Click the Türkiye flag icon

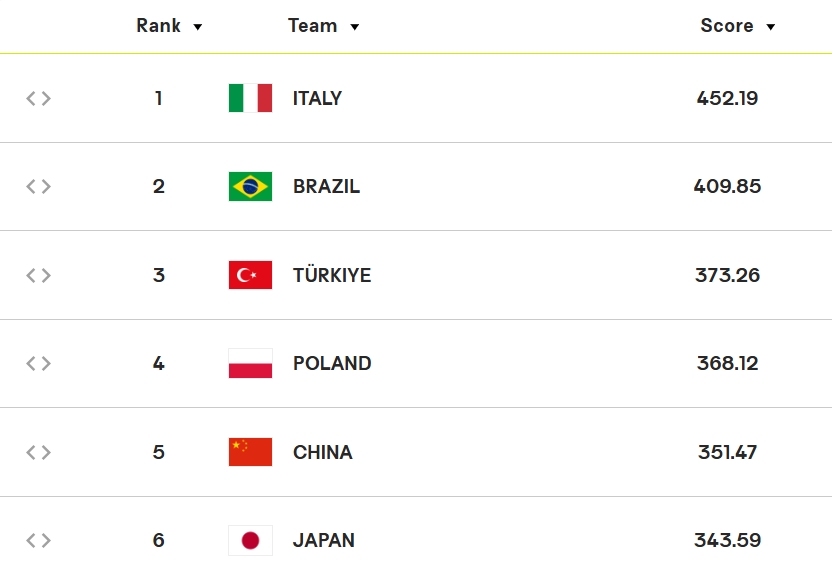[x=250, y=275]
